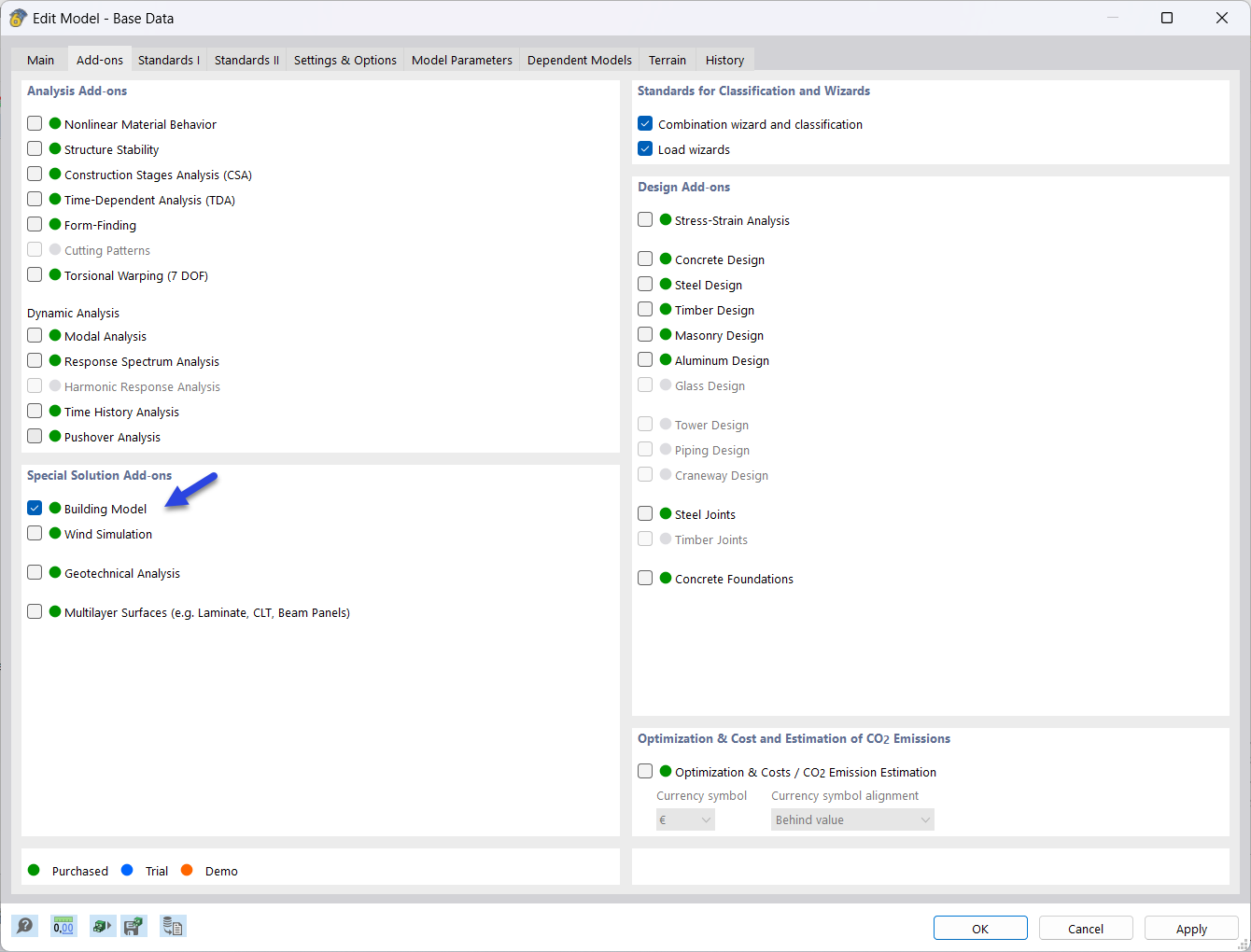Uncheck the Building Model add-on

(35, 507)
